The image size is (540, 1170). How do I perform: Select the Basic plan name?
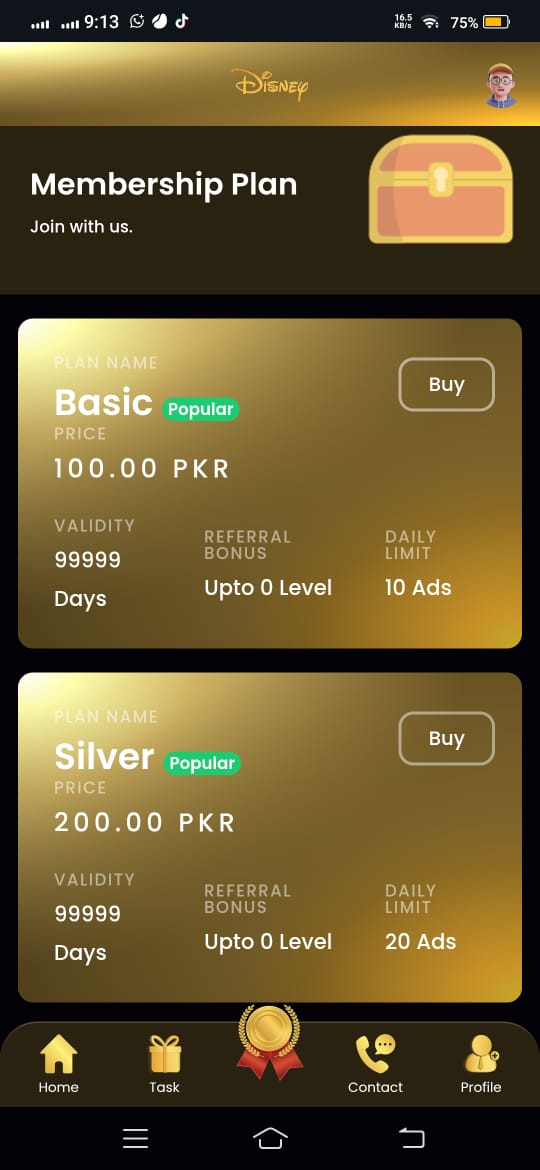pos(104,403)
